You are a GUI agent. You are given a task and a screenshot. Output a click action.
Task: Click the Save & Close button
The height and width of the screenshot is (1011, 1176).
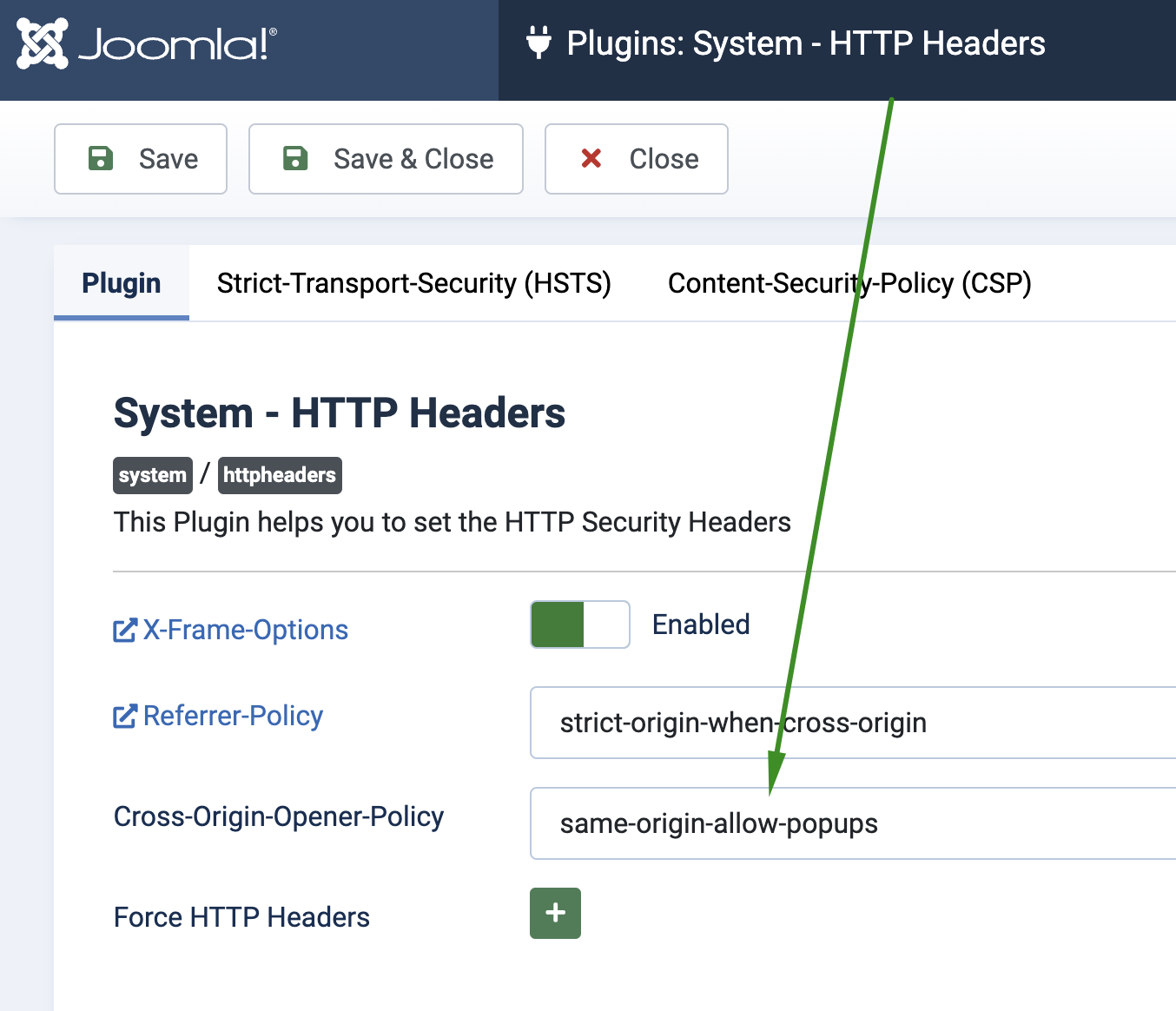(x=386, y=159)
